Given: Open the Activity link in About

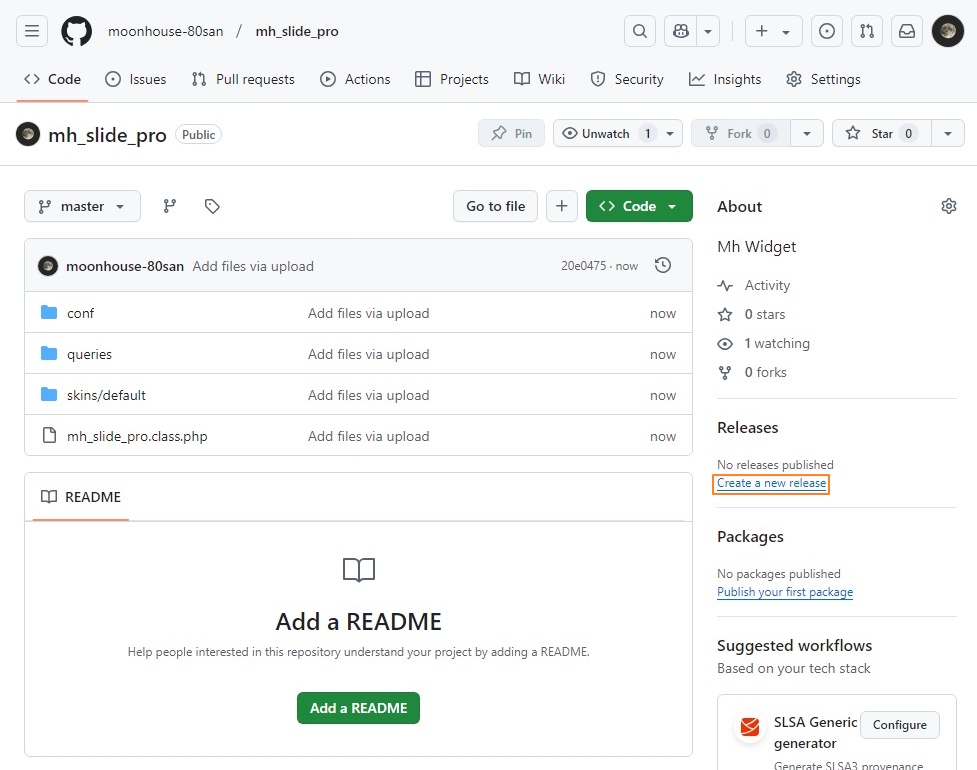Looking at the screenshot, I should tap(754, 285).
